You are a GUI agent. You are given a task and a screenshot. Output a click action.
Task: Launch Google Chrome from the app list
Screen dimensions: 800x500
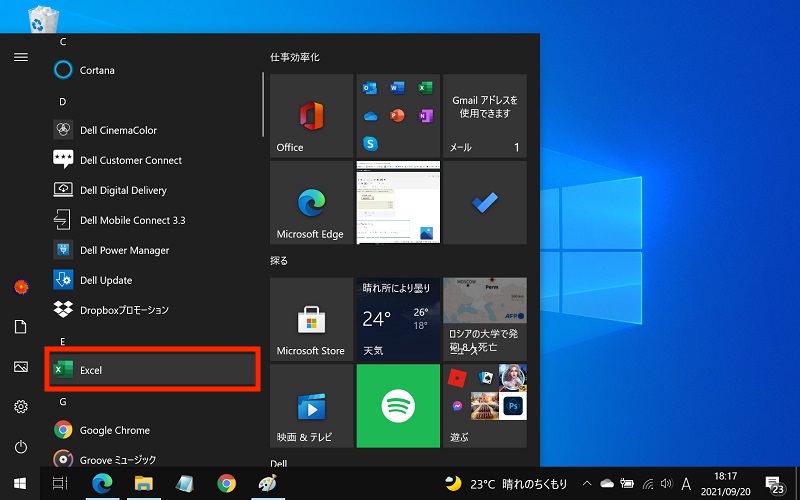coord(114,430)
